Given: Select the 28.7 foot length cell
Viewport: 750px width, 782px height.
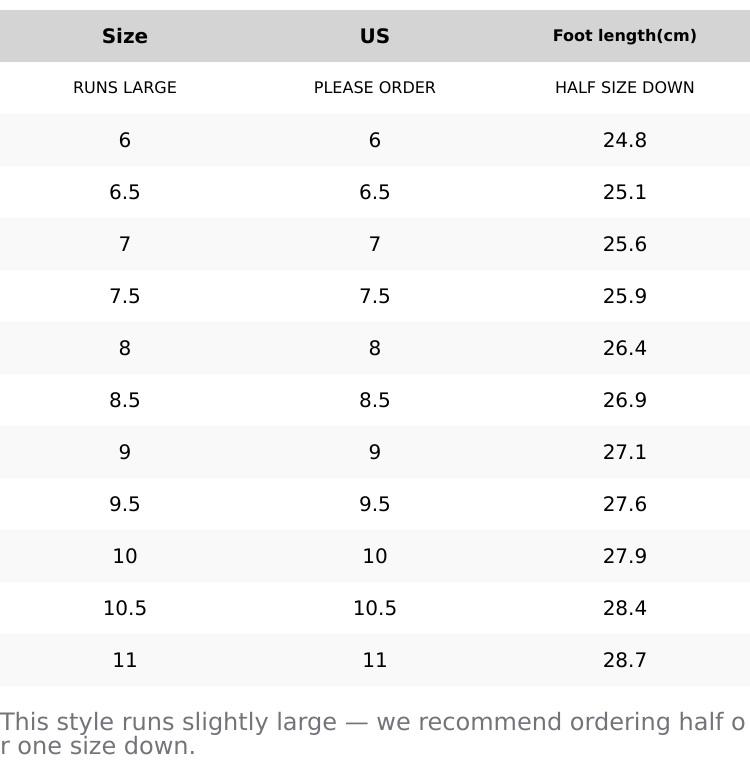Looking at the screenshot, I should 625,660.
